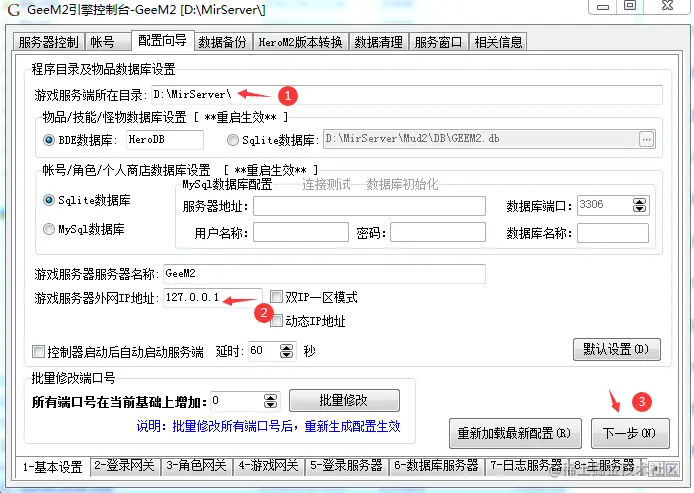Click the 用户名称 input field
Screen dimensions: 694x493
(301, 232)
